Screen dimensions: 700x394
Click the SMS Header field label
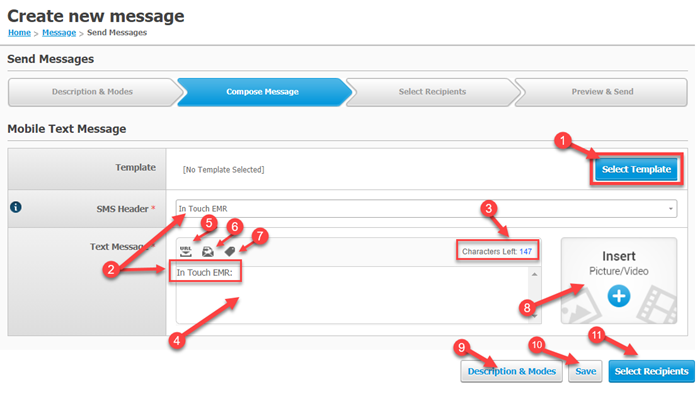click(122, 209)
